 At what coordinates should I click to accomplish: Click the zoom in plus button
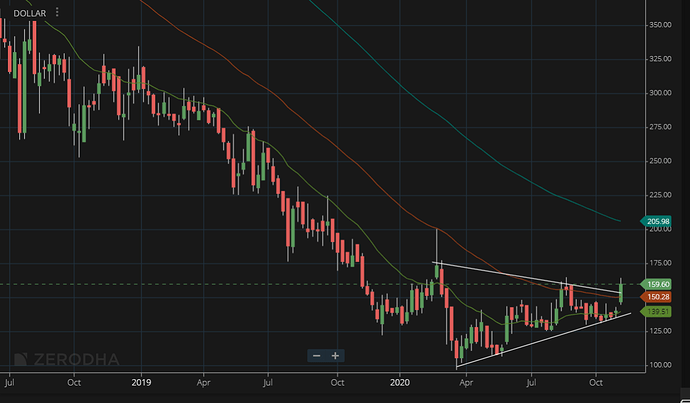336,355
